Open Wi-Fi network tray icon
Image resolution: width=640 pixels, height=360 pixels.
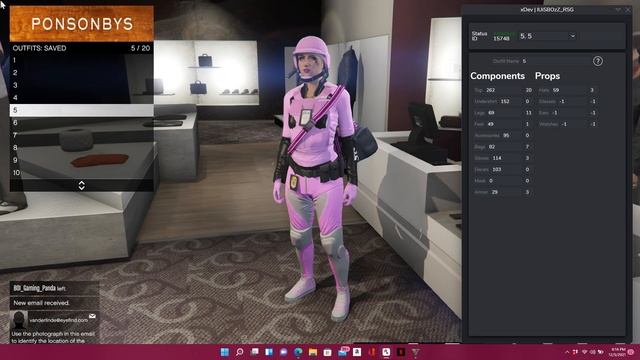click(584, 352)
